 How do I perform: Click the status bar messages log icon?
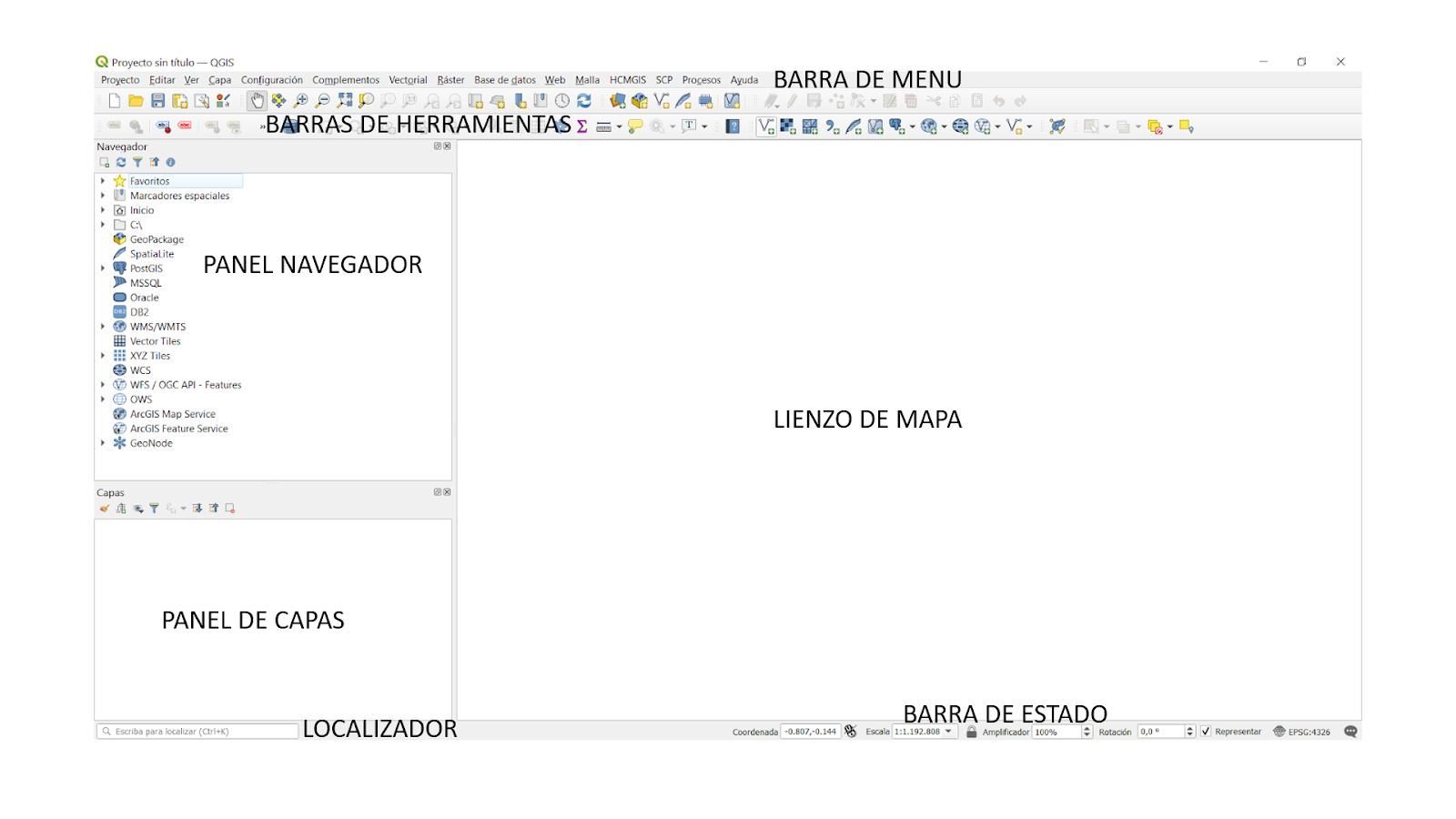1350,732
